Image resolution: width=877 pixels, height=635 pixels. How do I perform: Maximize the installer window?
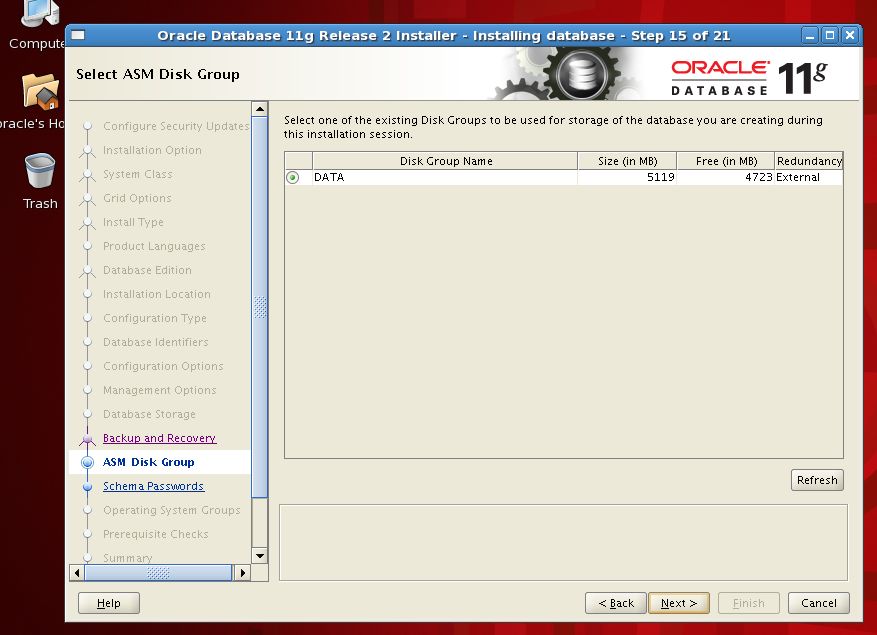tap(830, 36)
